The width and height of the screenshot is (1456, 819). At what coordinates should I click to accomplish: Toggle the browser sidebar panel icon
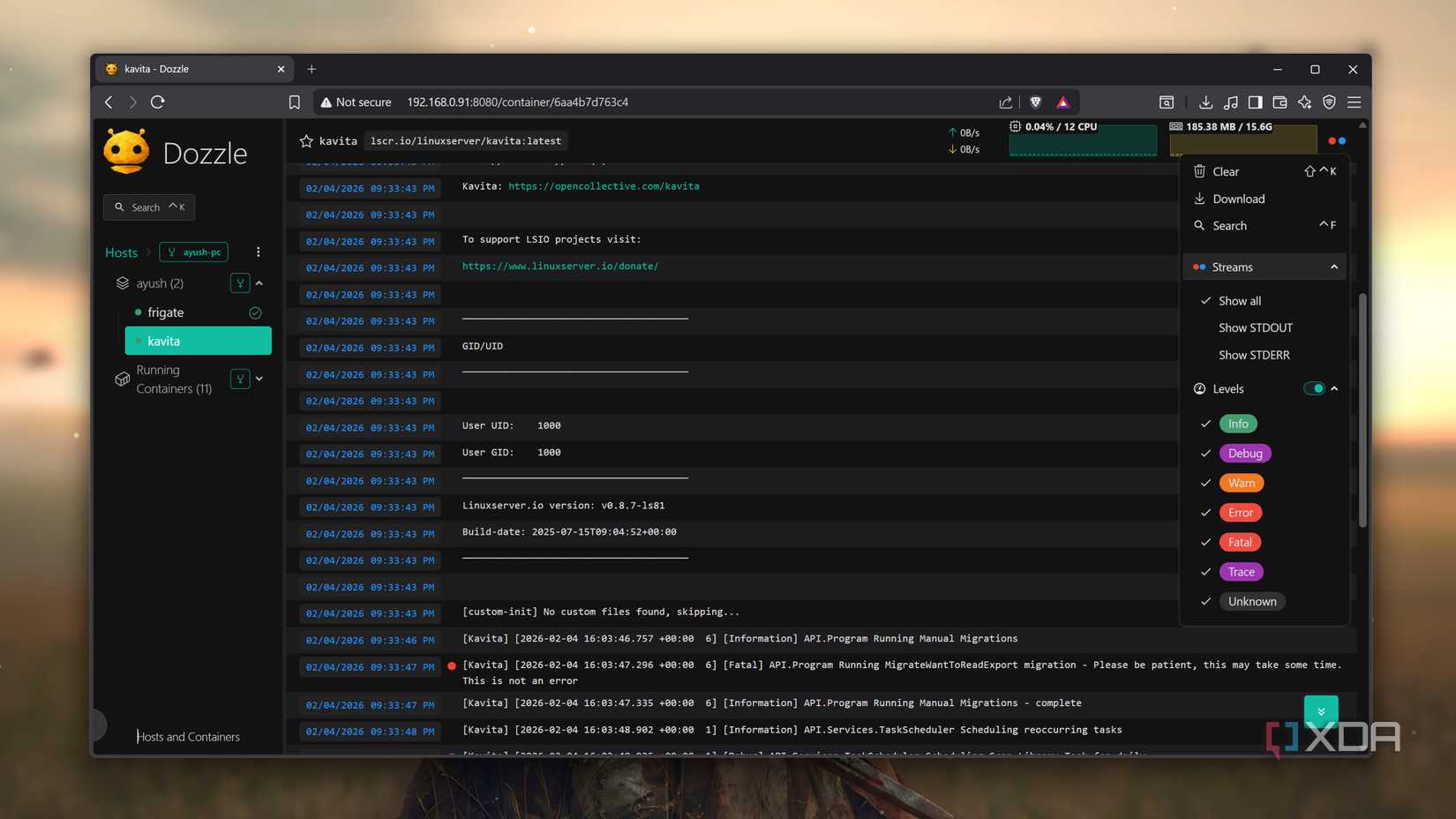(1255, 102)
